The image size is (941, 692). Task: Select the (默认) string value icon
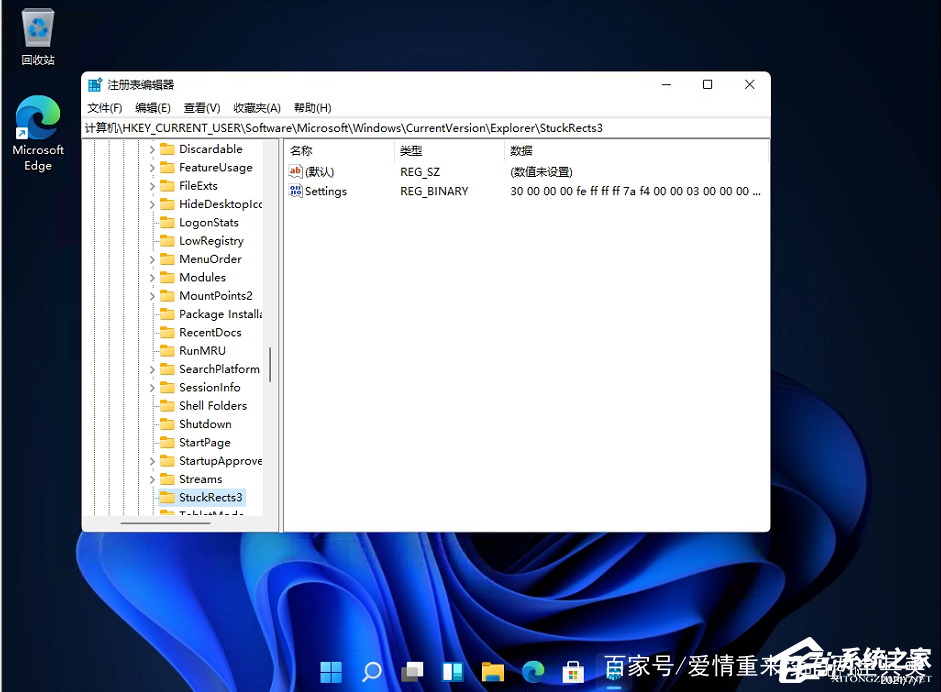[x=295, y=172]
